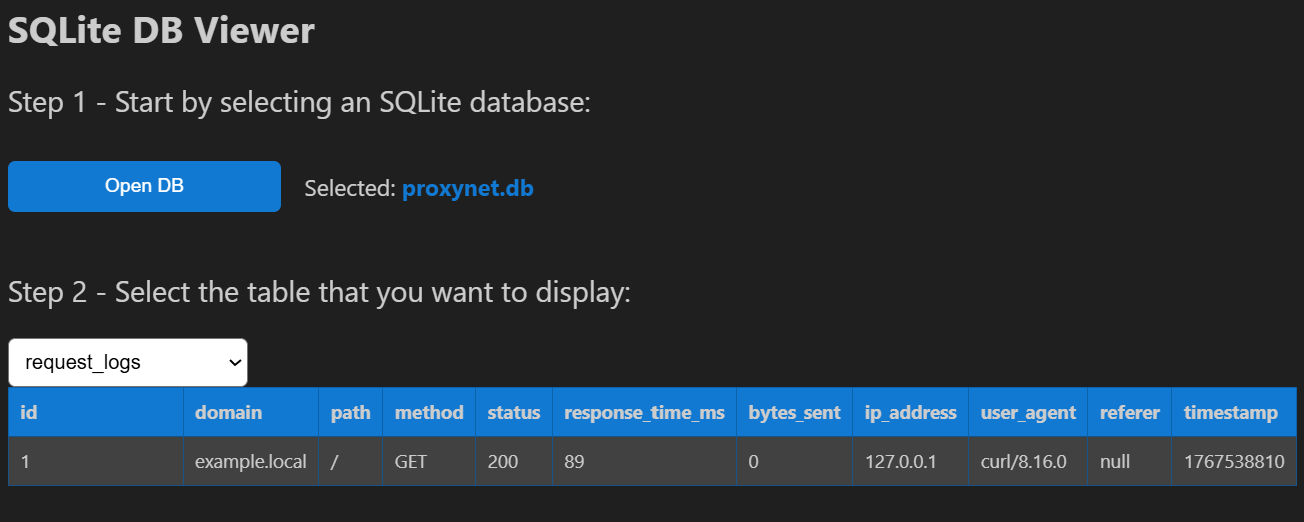Click the ip_address column header
This screenshot has width=1304, height=522.
pyautogui.click(x=910, y=412)
